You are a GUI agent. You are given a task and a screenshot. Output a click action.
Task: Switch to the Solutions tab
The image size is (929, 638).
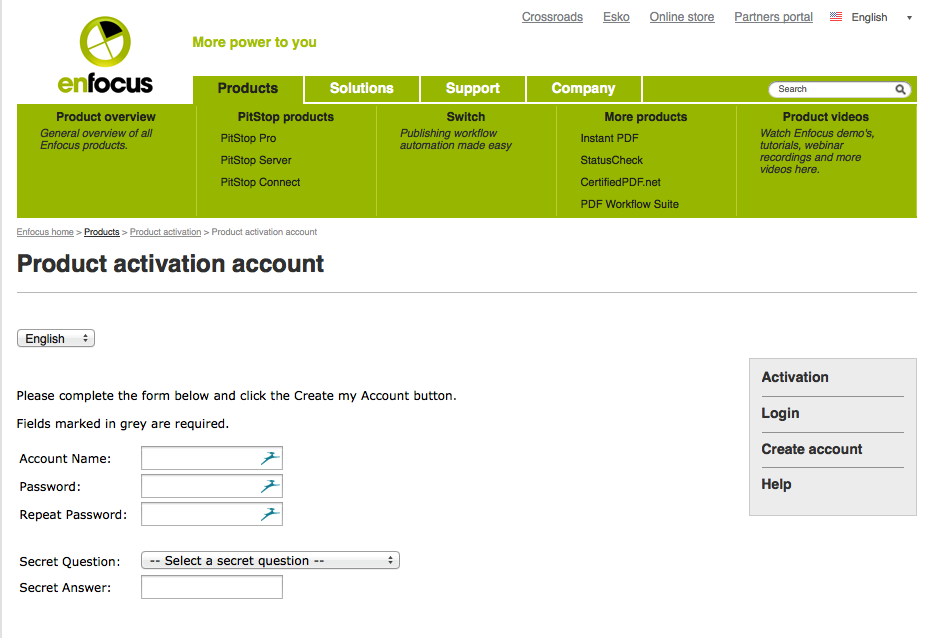click(361, 88)
